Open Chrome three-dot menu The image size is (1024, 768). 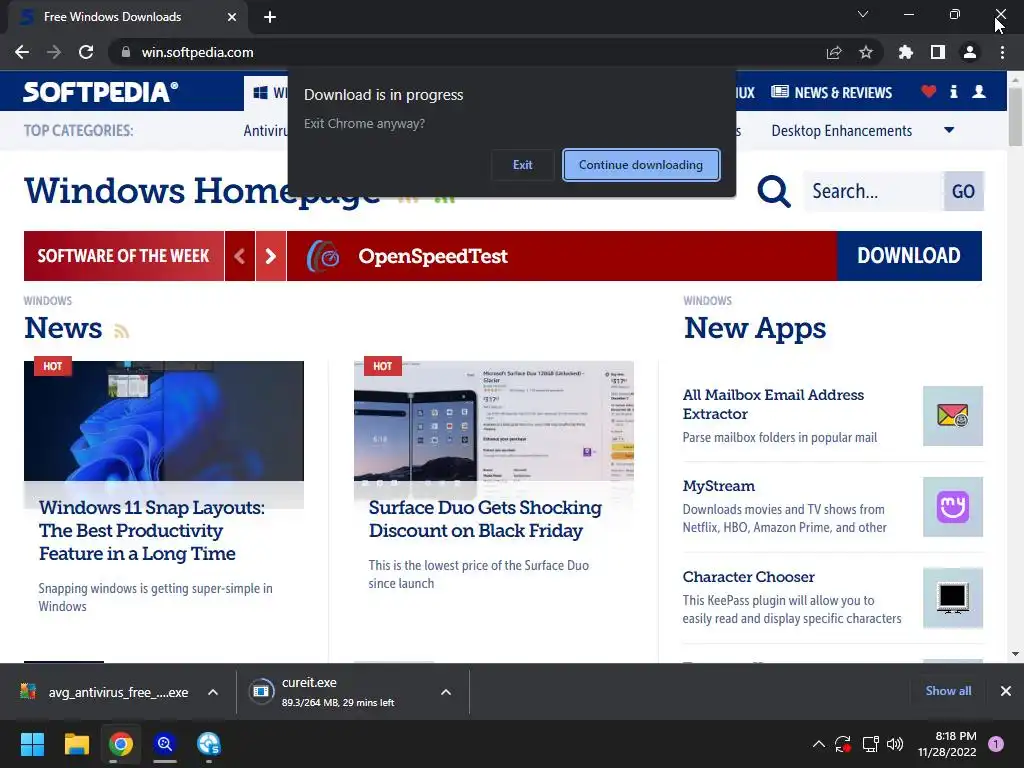point(1002,52)
